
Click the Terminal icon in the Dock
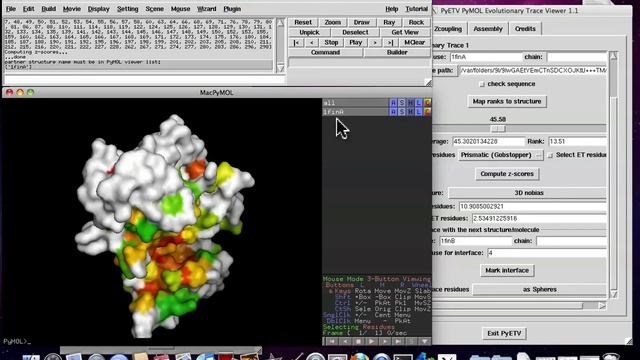point(403,357)
